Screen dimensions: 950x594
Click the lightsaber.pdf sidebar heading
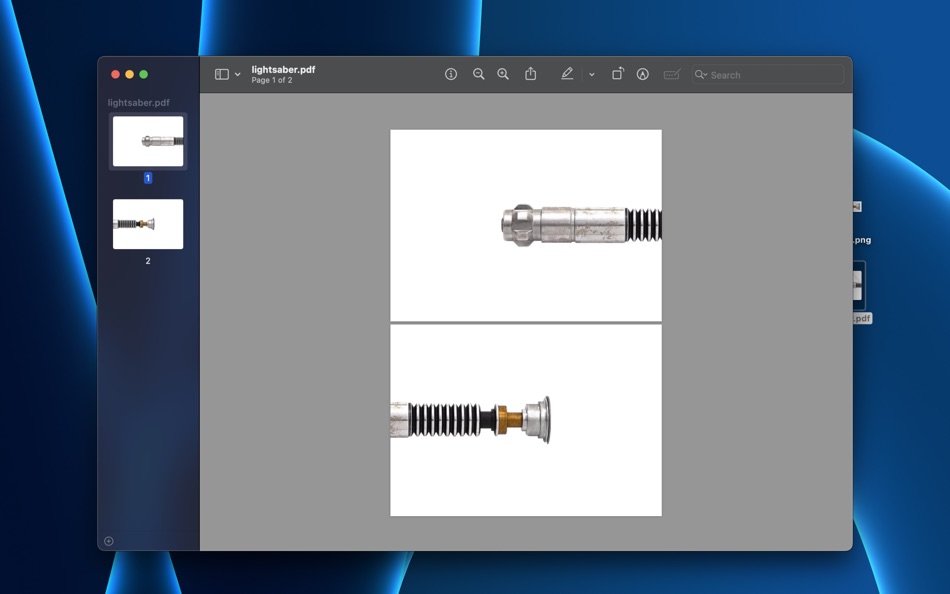coord(138,102)
